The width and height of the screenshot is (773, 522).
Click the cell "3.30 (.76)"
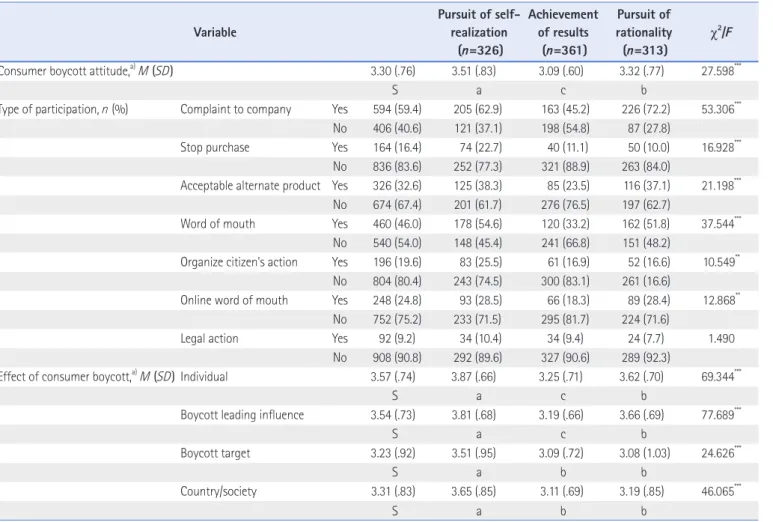point(393,71)
